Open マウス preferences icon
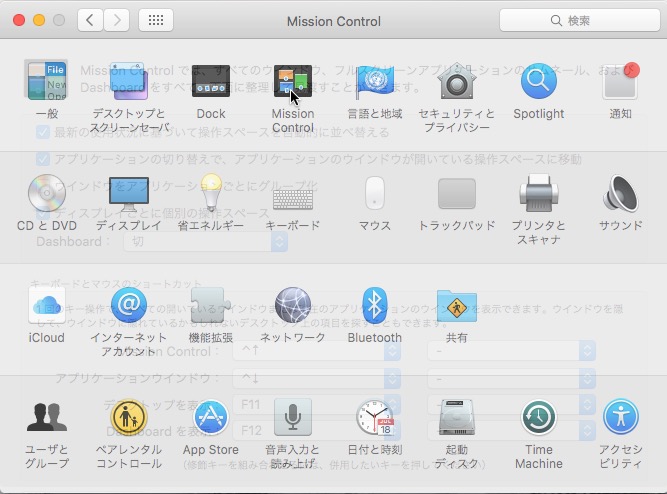Screen dimensions: 667x494 click(x=374, y=193)
